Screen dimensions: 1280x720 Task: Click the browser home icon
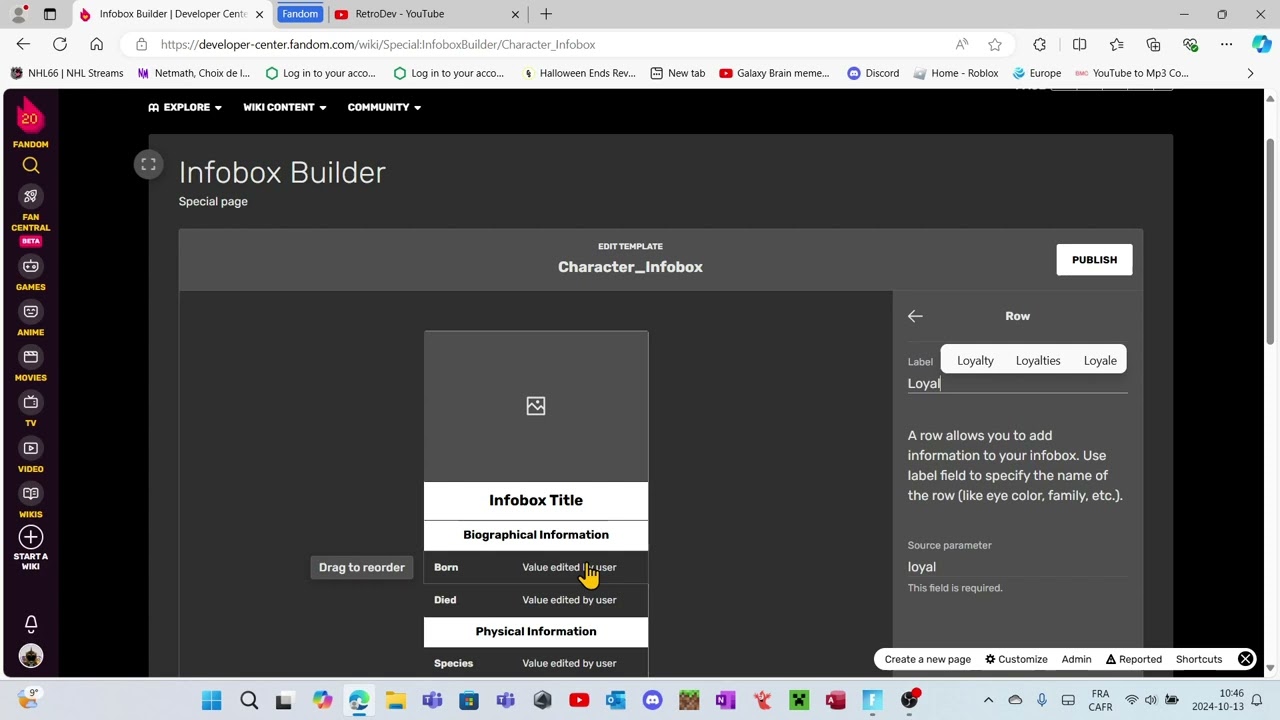(96, 44)
